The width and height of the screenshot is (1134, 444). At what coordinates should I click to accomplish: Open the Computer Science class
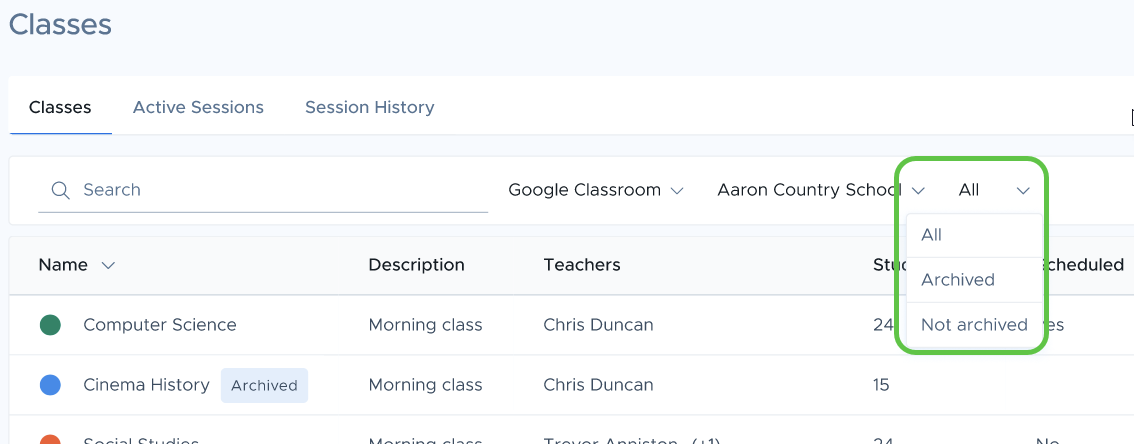coord(160,325)
